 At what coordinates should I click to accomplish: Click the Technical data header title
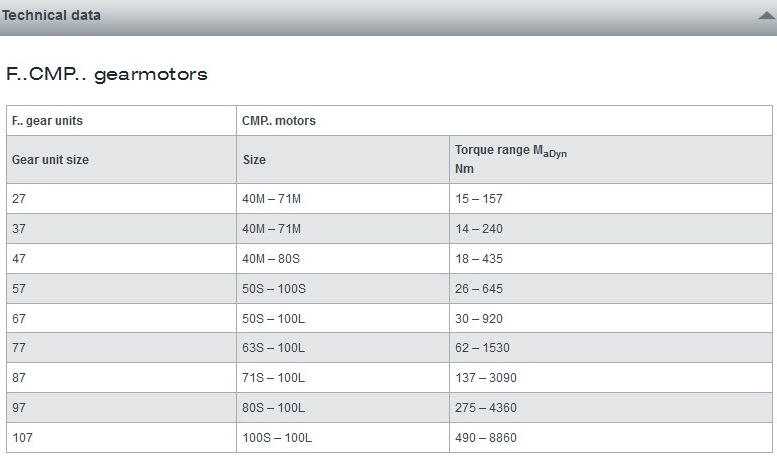(x=51, y=15)
